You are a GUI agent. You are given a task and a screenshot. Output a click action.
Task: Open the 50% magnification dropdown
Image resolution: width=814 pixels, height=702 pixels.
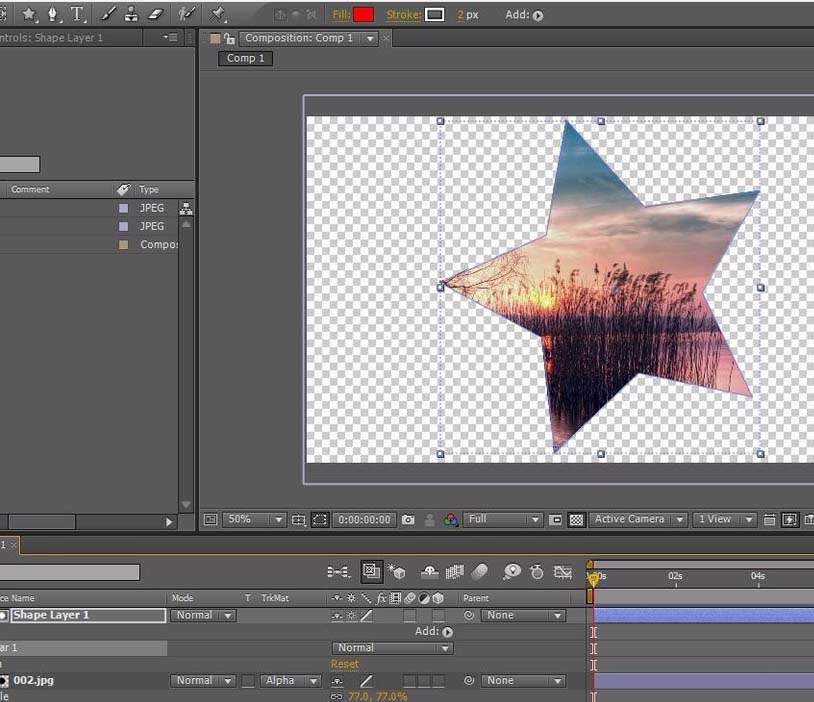(x=254, y=520)
